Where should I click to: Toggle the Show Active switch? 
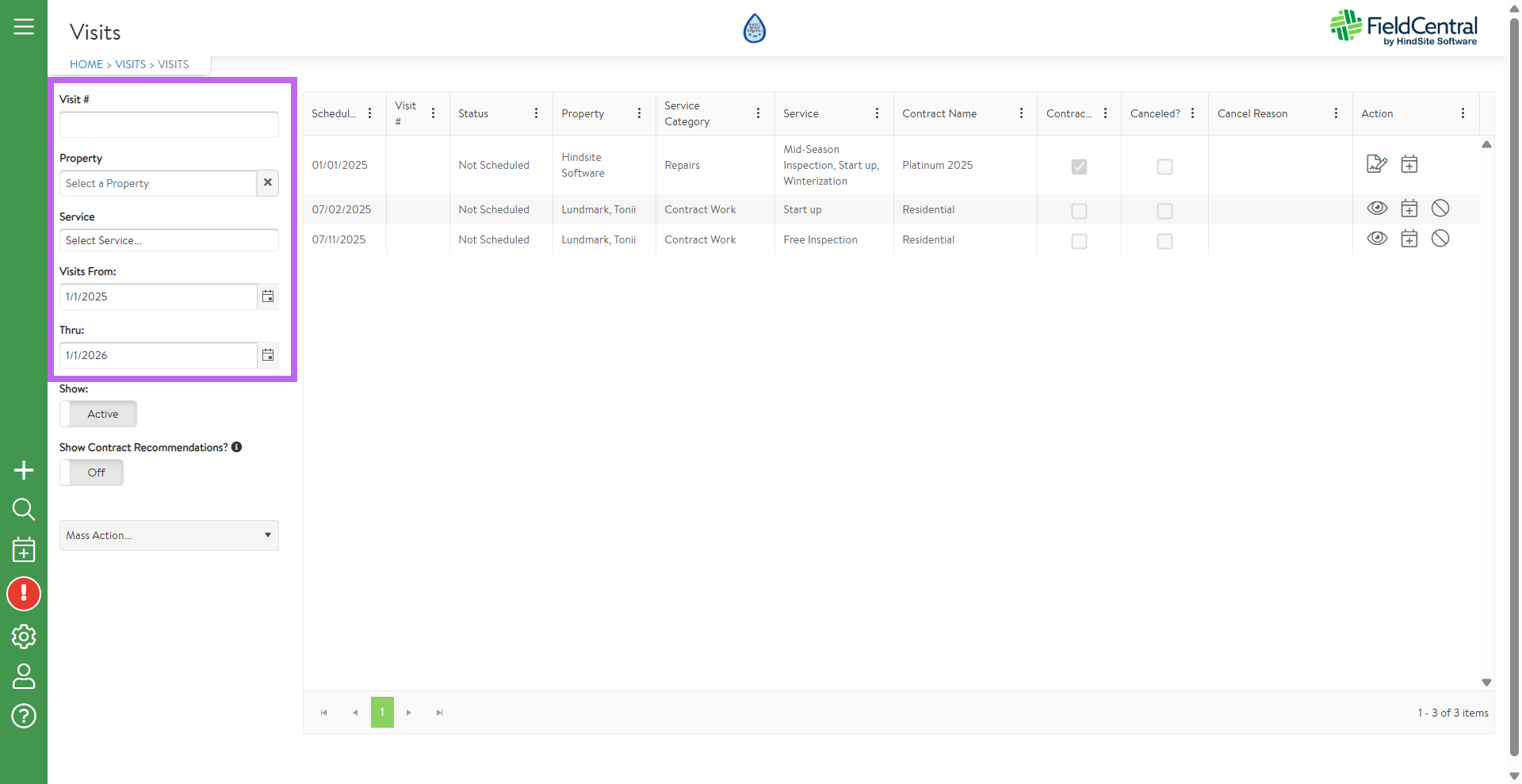point(98,414)
